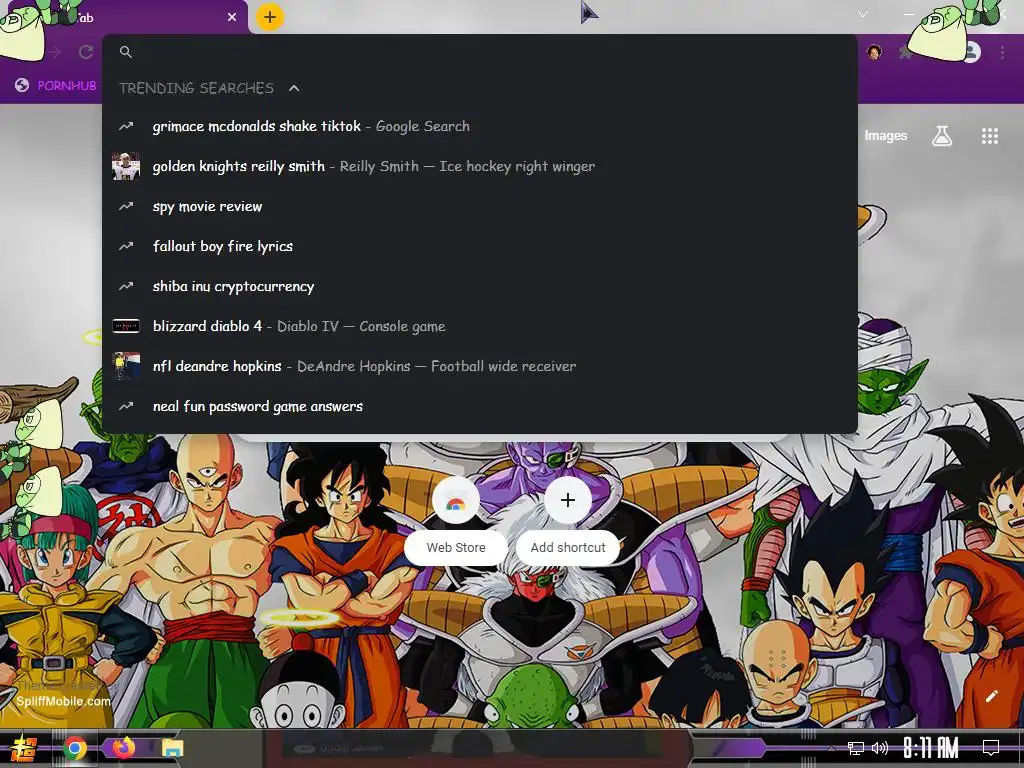
Task: Open the volume speaker tray icon
Action: [880, 748]
